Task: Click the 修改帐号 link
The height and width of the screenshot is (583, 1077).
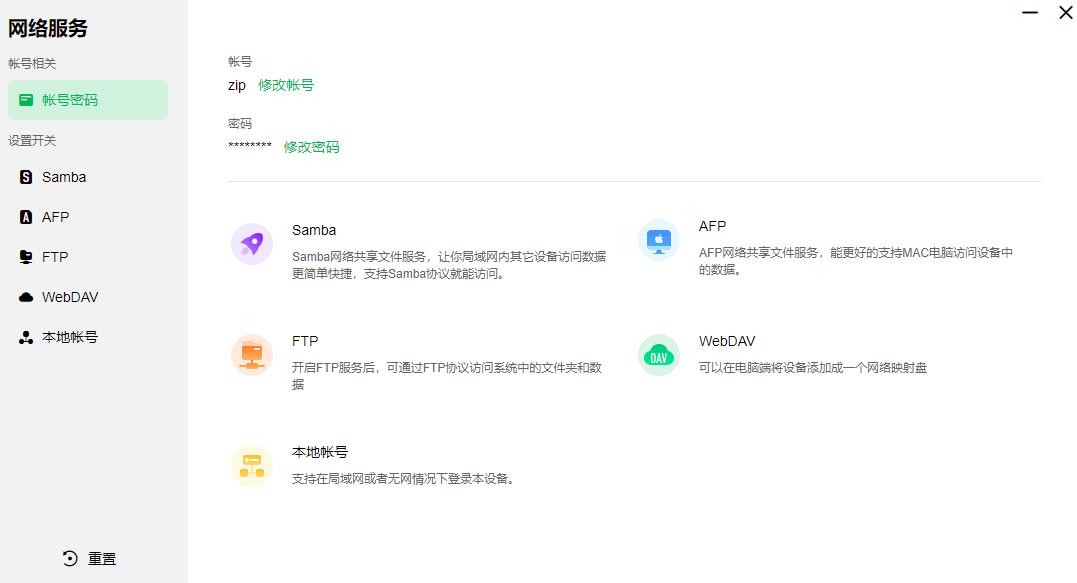Action: (x=286, y=85)
